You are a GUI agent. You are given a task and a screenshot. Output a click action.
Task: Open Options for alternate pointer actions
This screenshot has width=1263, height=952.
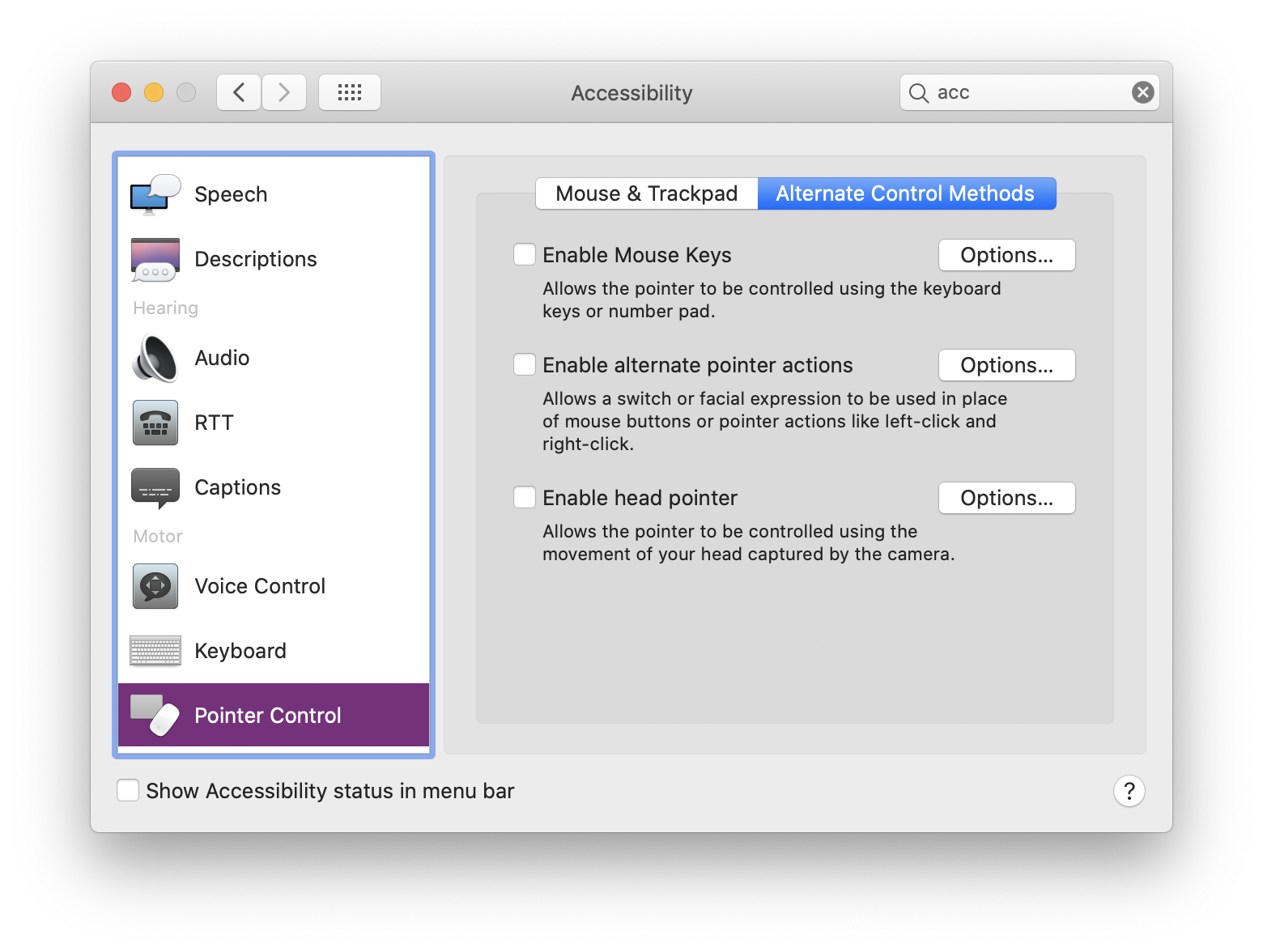coord(1007,365)
